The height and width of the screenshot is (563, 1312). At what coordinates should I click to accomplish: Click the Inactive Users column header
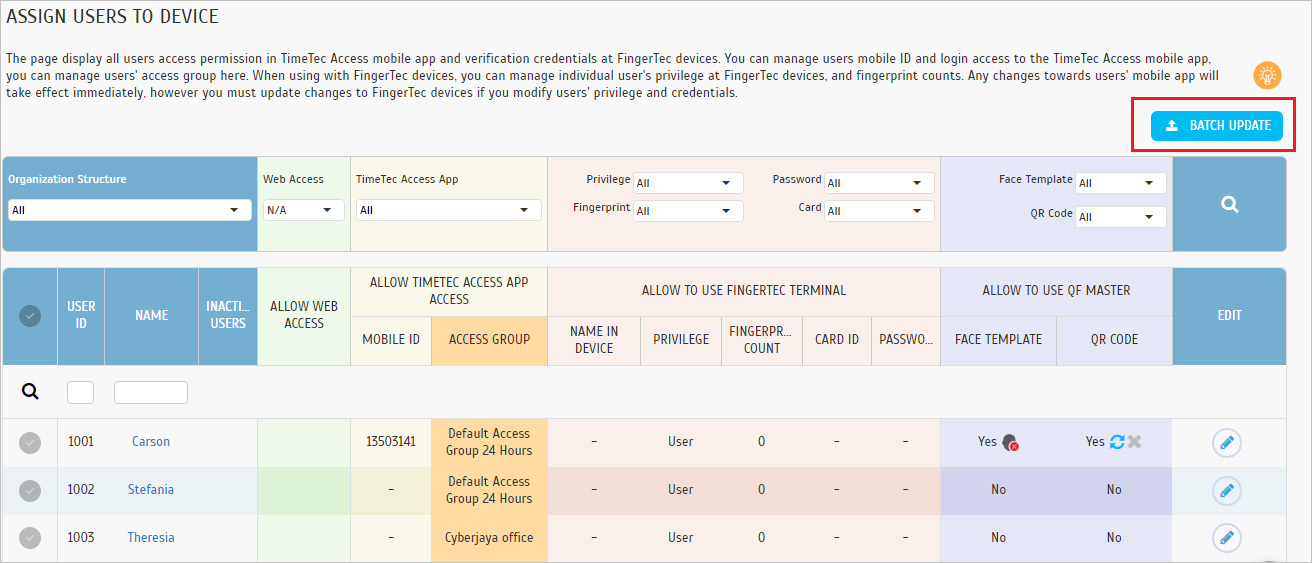tap(228, 315)
